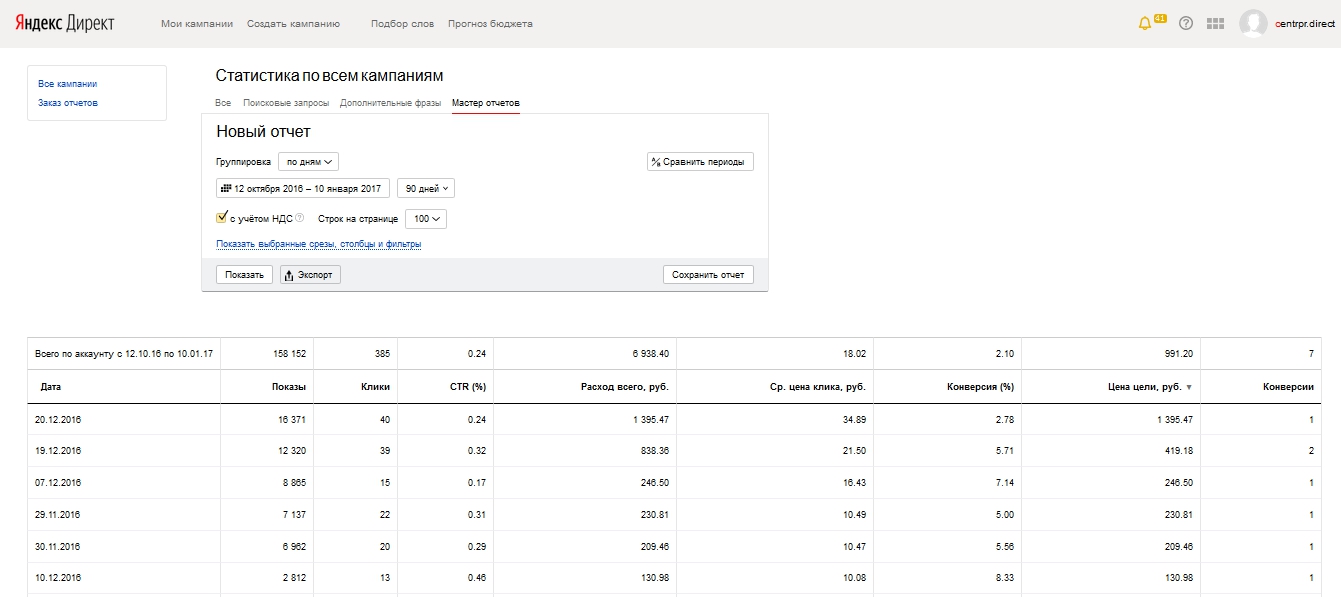Open the help question mark icon
This screenshot has height=597, width=1341.
1186,23
